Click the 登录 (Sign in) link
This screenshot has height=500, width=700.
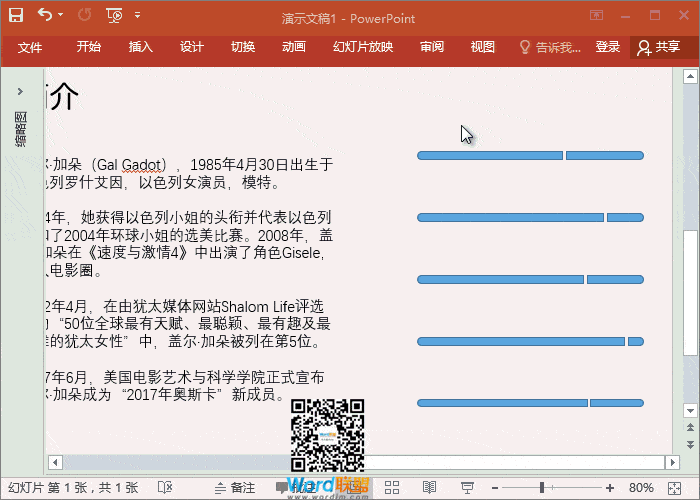[608, 47]
